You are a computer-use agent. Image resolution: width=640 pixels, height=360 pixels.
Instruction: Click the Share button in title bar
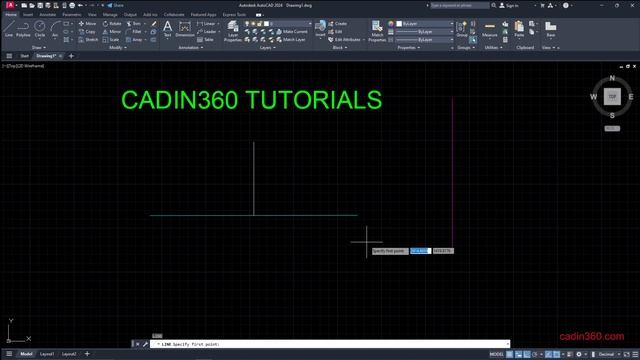point(116,5)
